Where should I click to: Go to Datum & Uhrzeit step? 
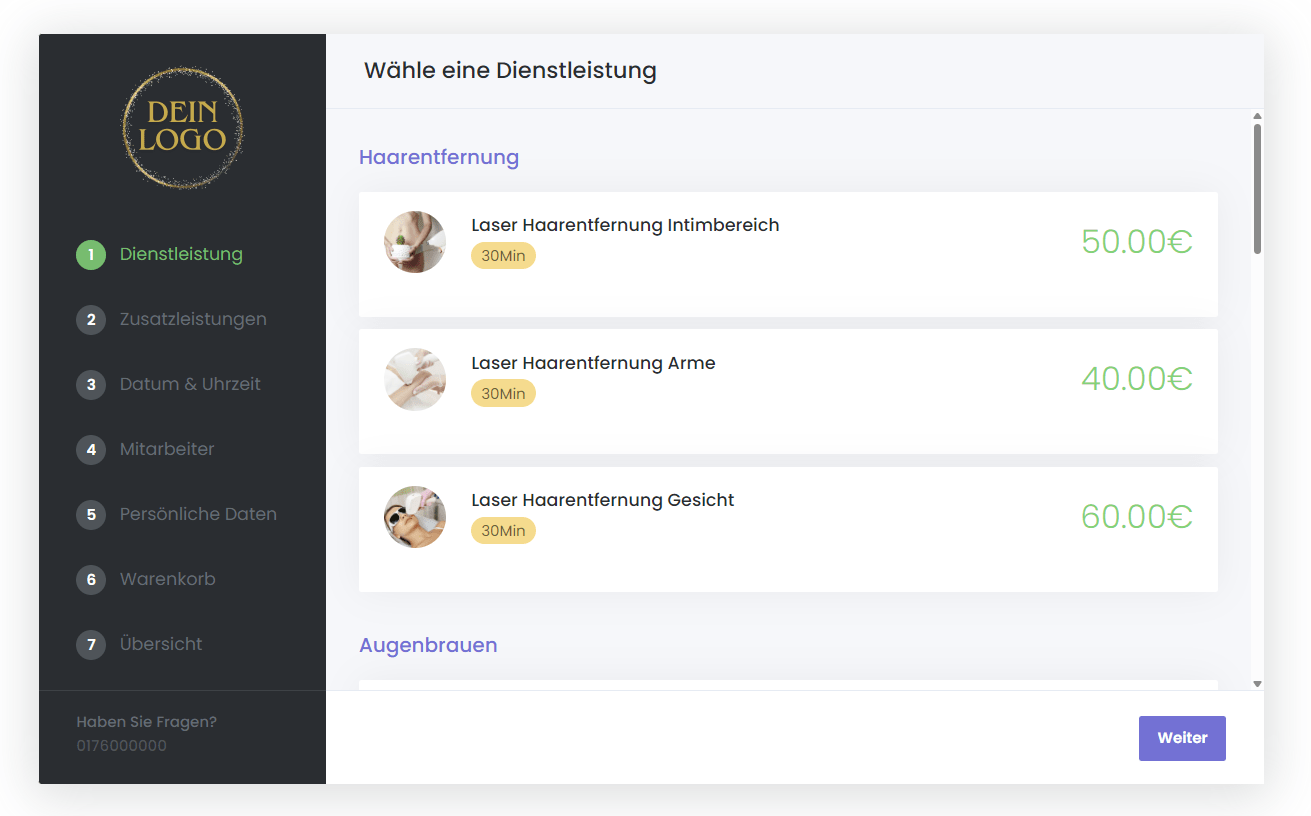190,385
